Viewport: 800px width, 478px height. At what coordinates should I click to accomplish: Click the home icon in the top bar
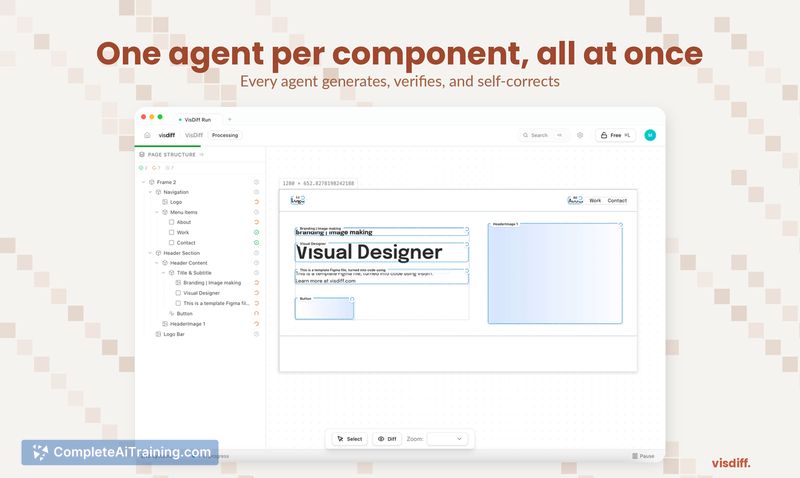[x=147, y=135]
